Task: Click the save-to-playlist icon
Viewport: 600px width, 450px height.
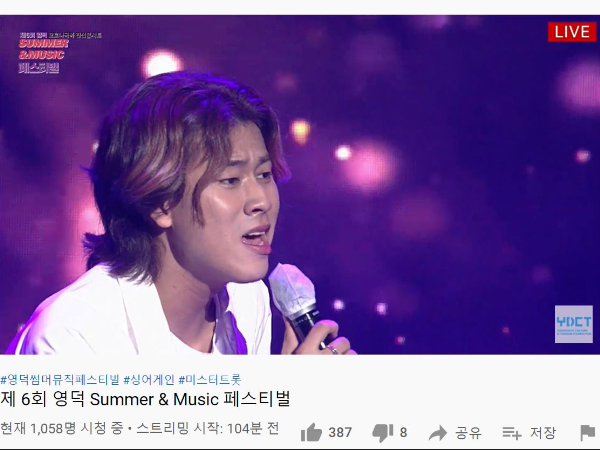Action: [512, 433]
